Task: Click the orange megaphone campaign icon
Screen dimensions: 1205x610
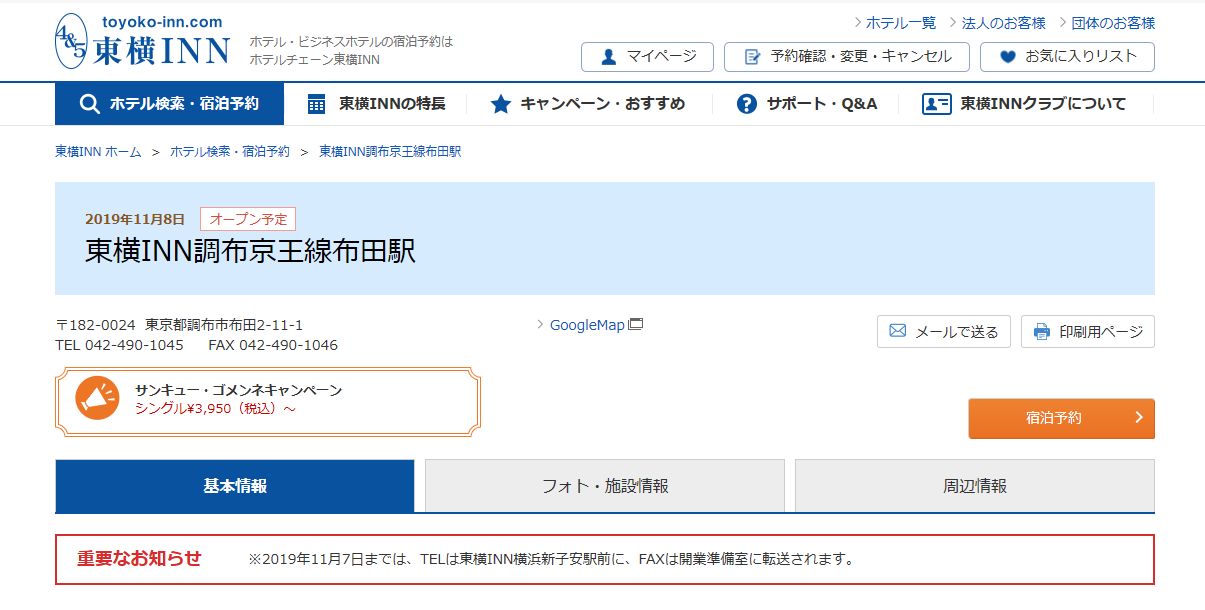Action: (x=97, y=398)
